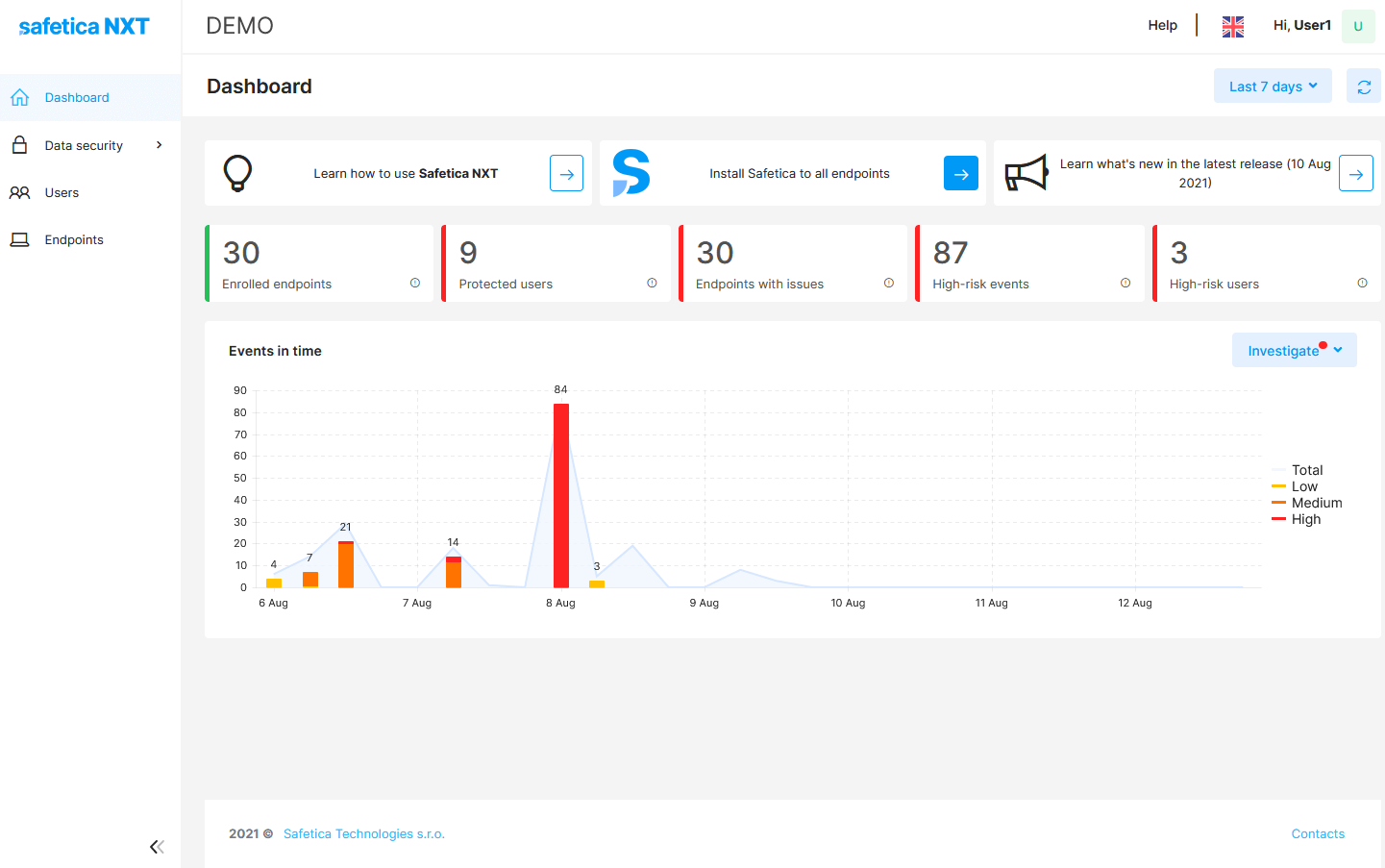Toggle Low series in chart legend
The image size is (1385, 868).
1295,486
